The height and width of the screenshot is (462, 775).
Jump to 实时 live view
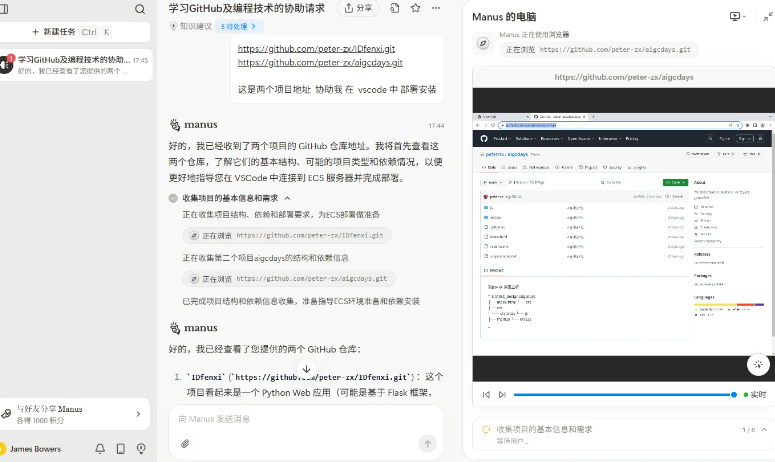[x=755, y=394]
